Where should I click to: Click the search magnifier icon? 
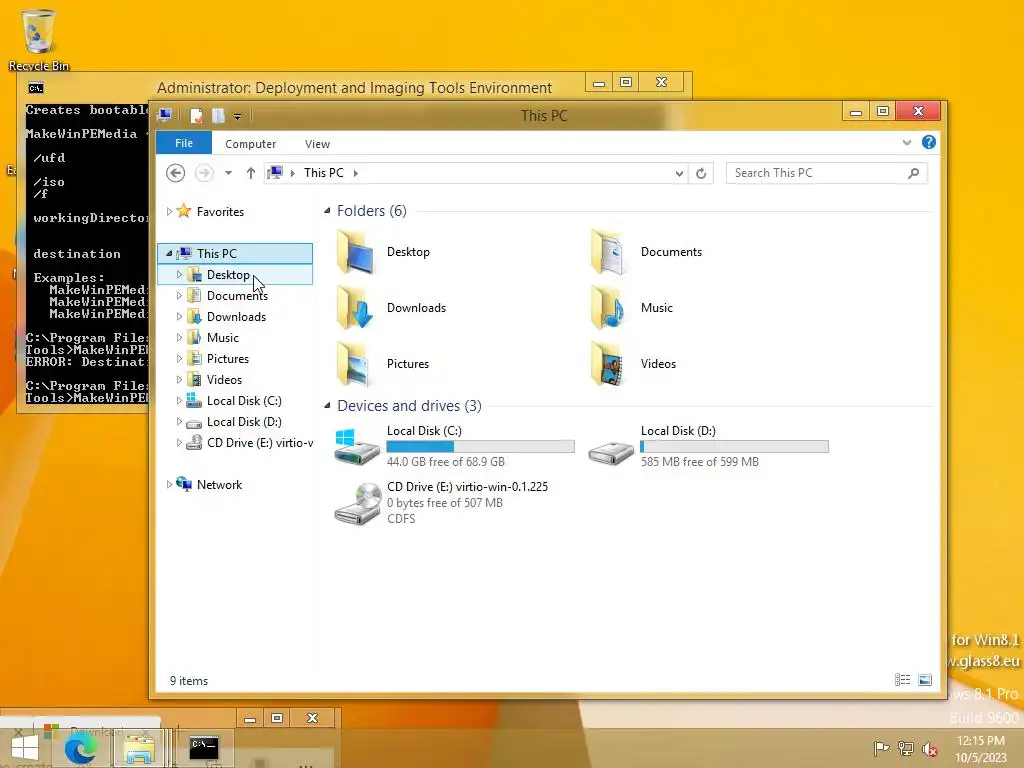(x=913, y=173)
